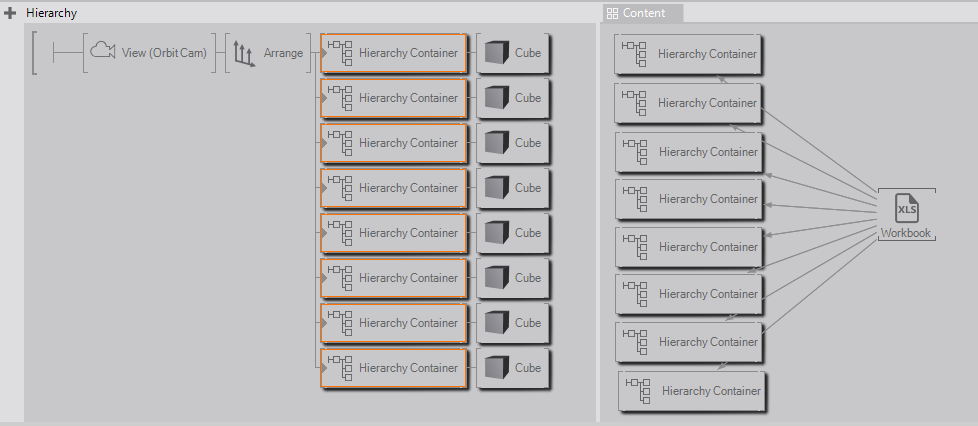
Task: Select sixth Hierarchy Container label in Hierarchy panel
Action: click(408, 278)
